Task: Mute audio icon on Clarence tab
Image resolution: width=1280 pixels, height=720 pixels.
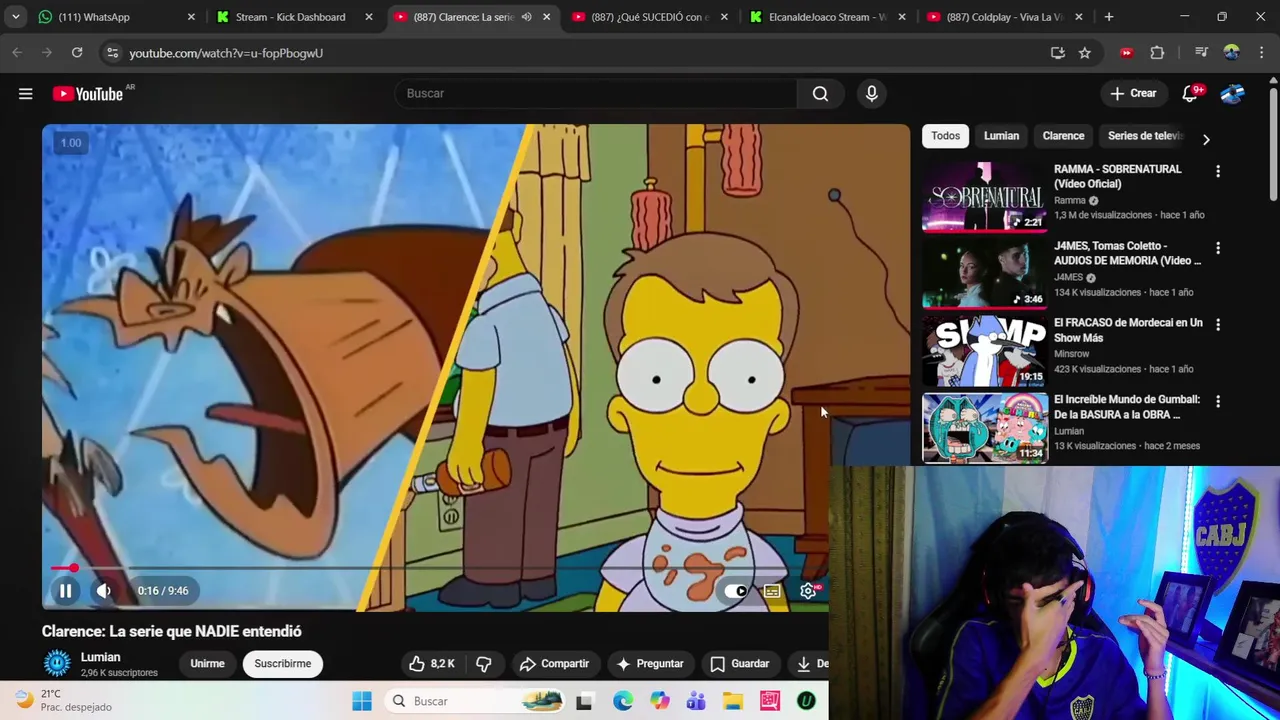Action: pos(527,17)
